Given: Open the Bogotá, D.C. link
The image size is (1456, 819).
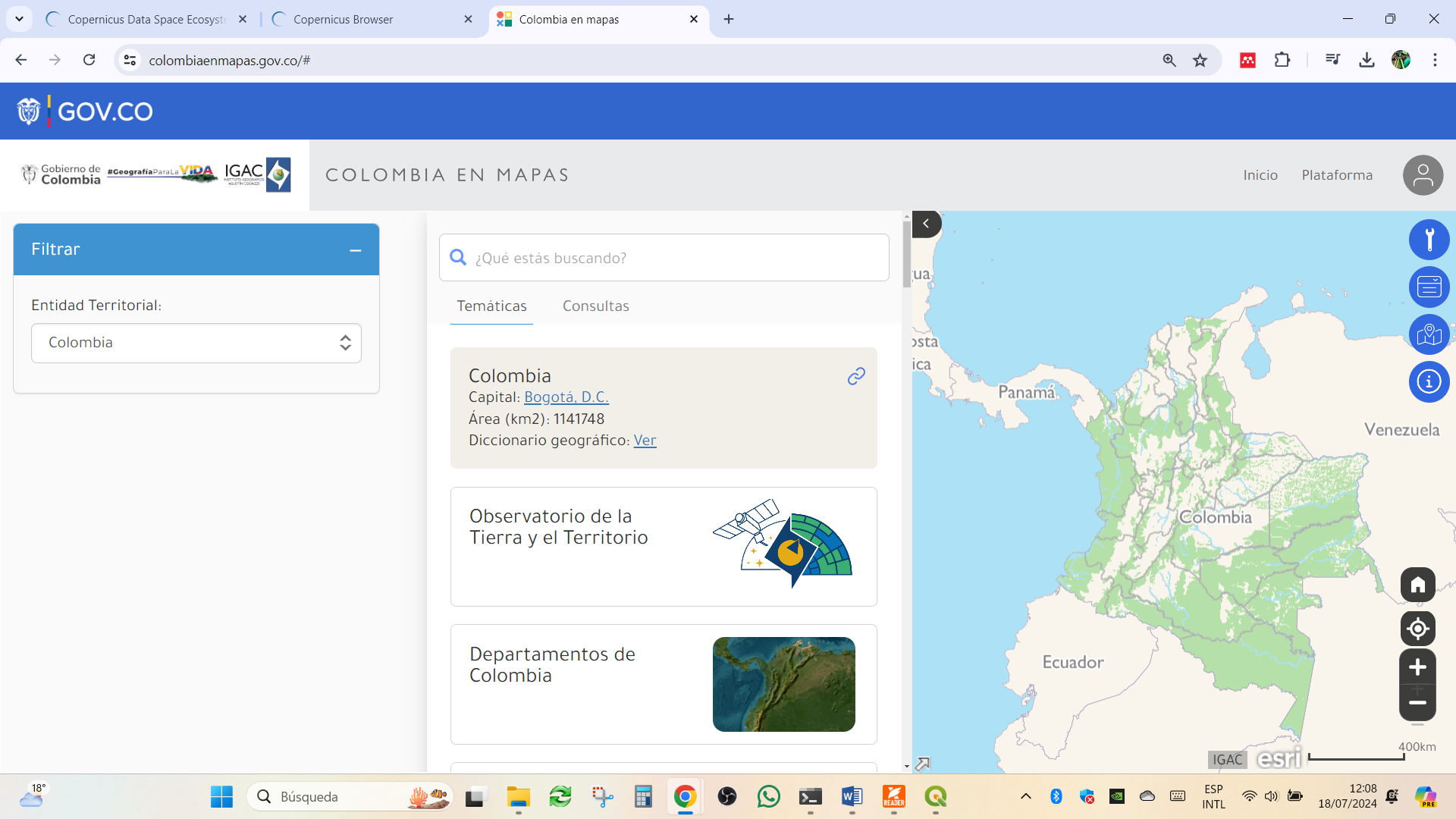Looking at the screenshot, I should (x=566, y=397).
